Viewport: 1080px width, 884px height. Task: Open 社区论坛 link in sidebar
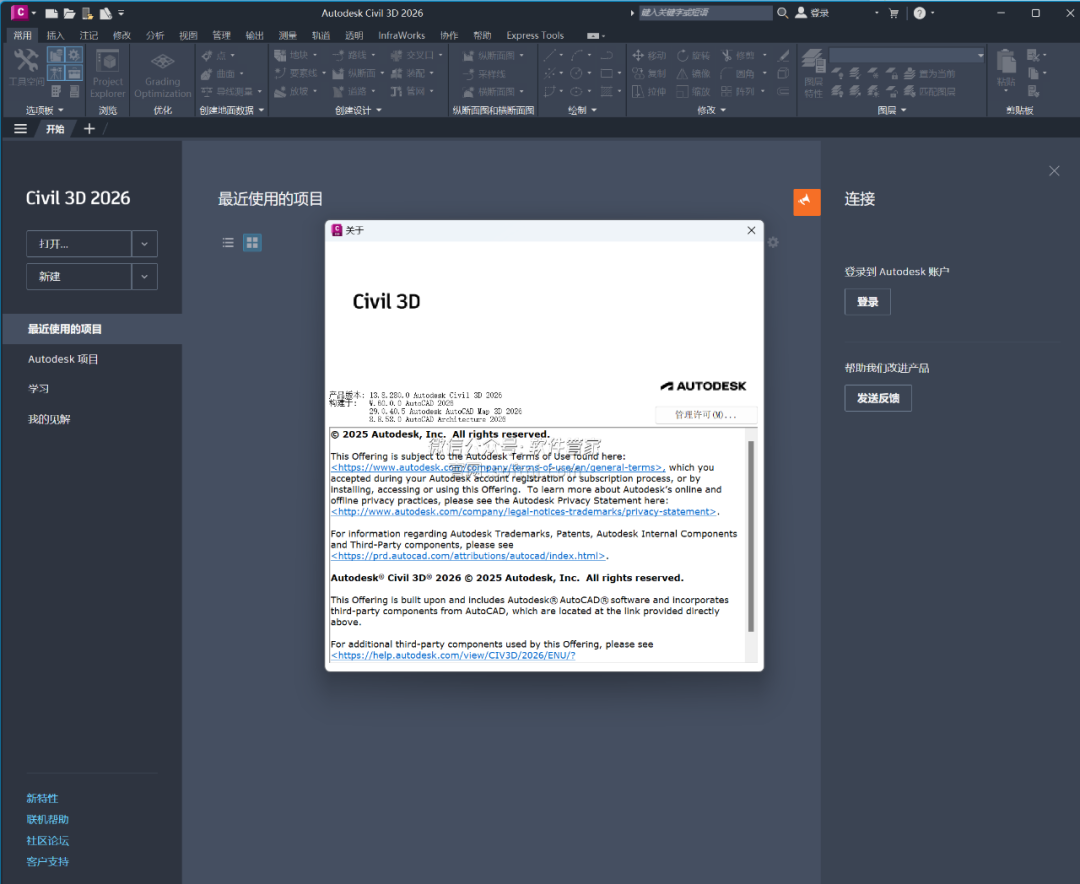click(x=48, y=841)
